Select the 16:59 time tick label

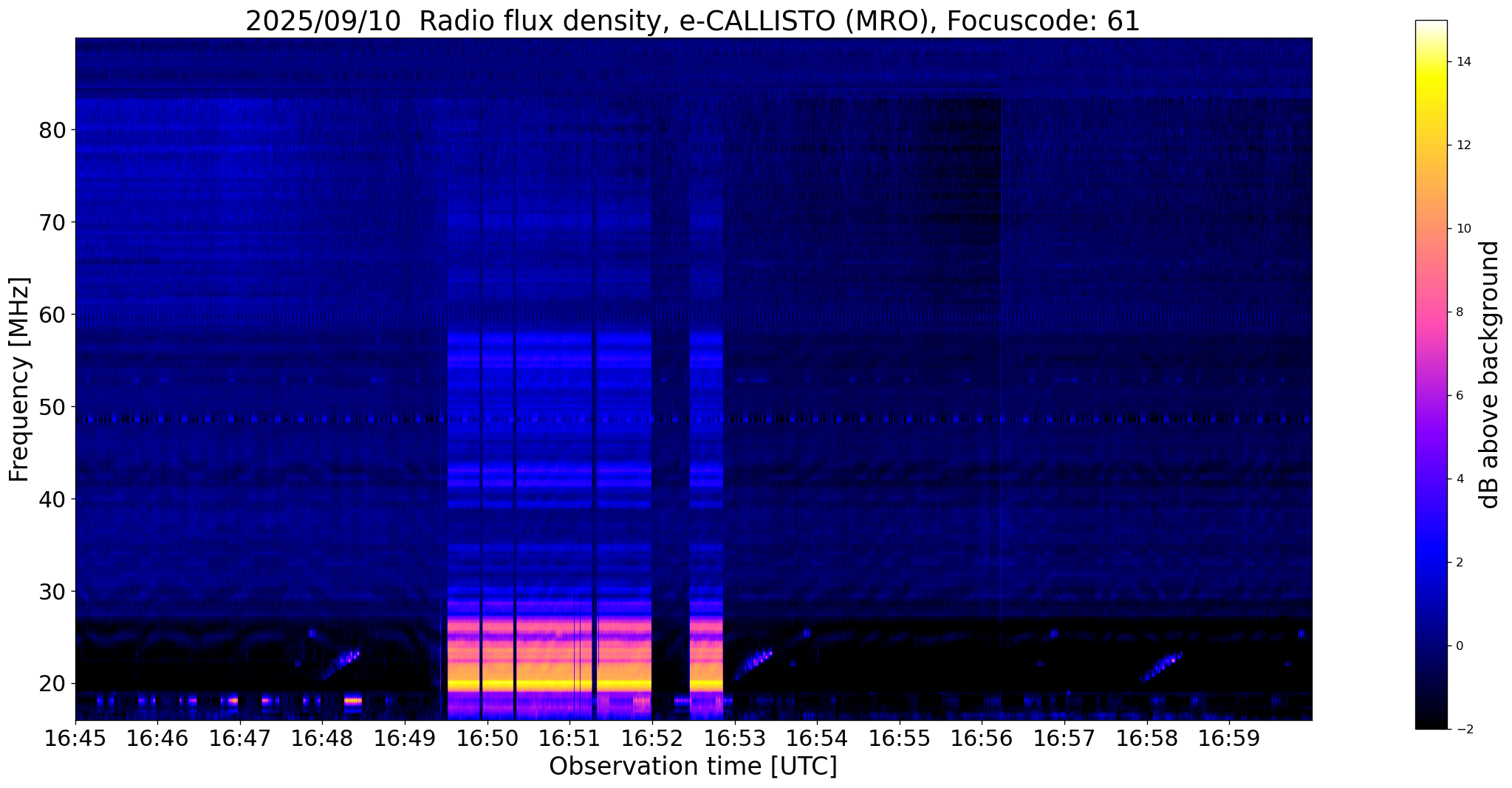tap(1229, 739)
